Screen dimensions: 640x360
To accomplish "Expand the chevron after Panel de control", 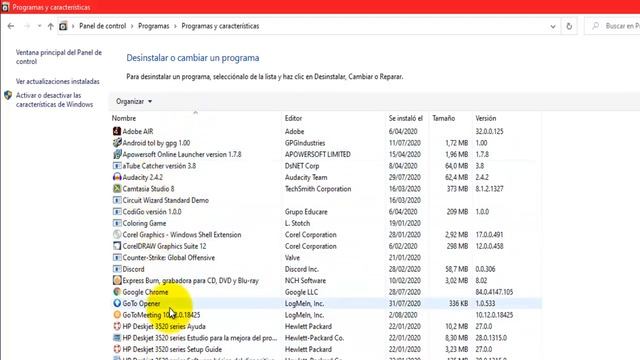I will 132,26.
